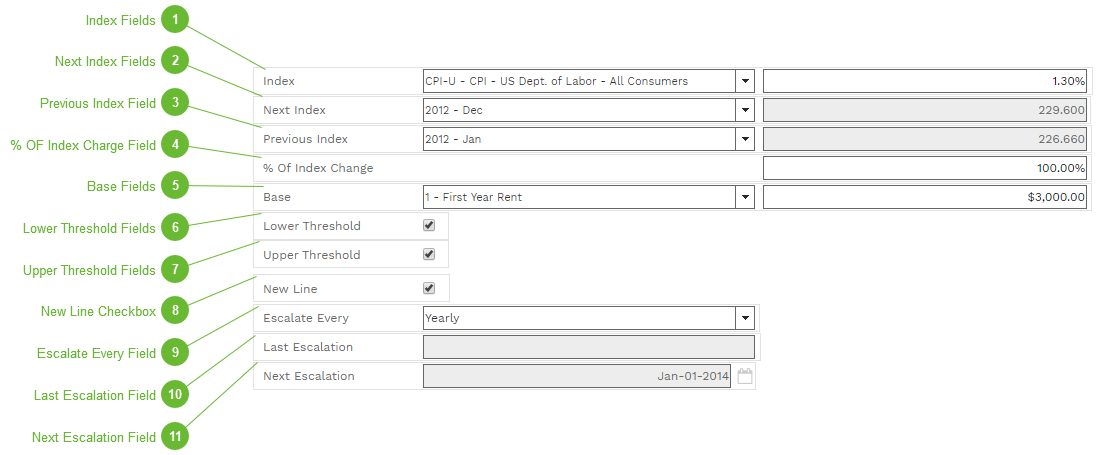1098x455 pixels.
Task: Click the calendar icon beside Next Escalation
Action: [744, 377]
